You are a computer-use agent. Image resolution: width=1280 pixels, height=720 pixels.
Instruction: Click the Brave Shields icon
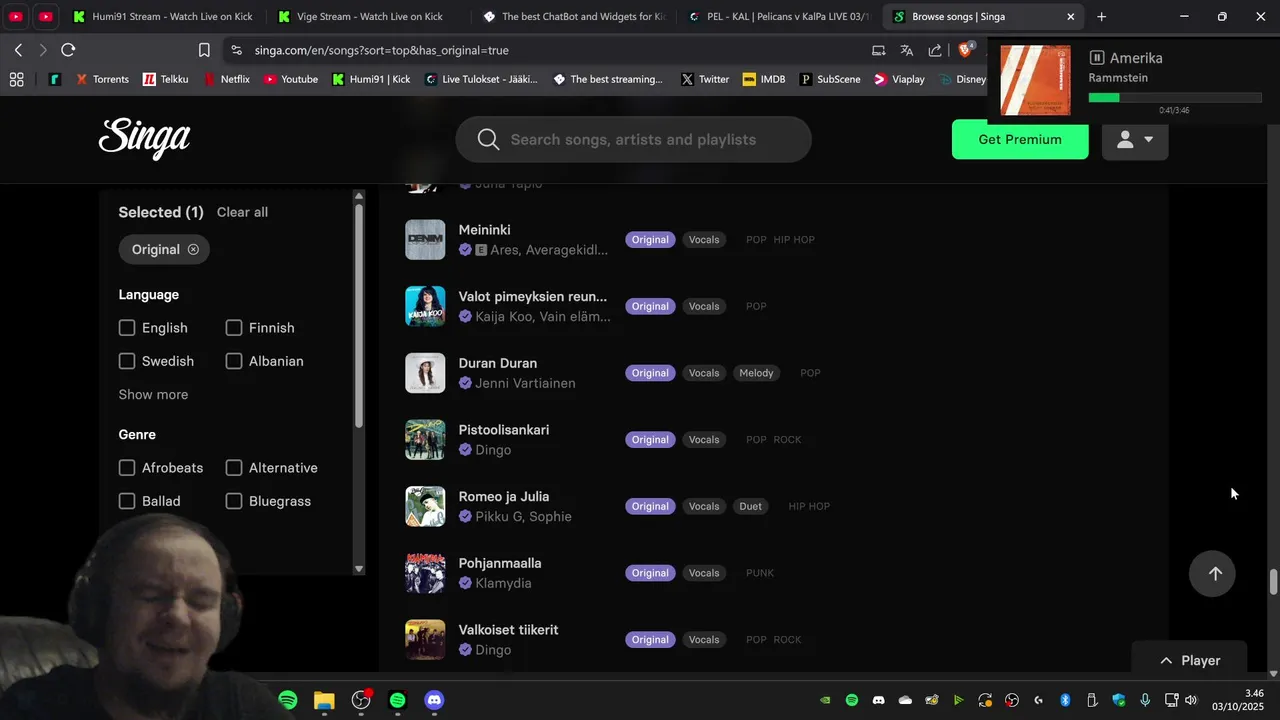(966, 50)
